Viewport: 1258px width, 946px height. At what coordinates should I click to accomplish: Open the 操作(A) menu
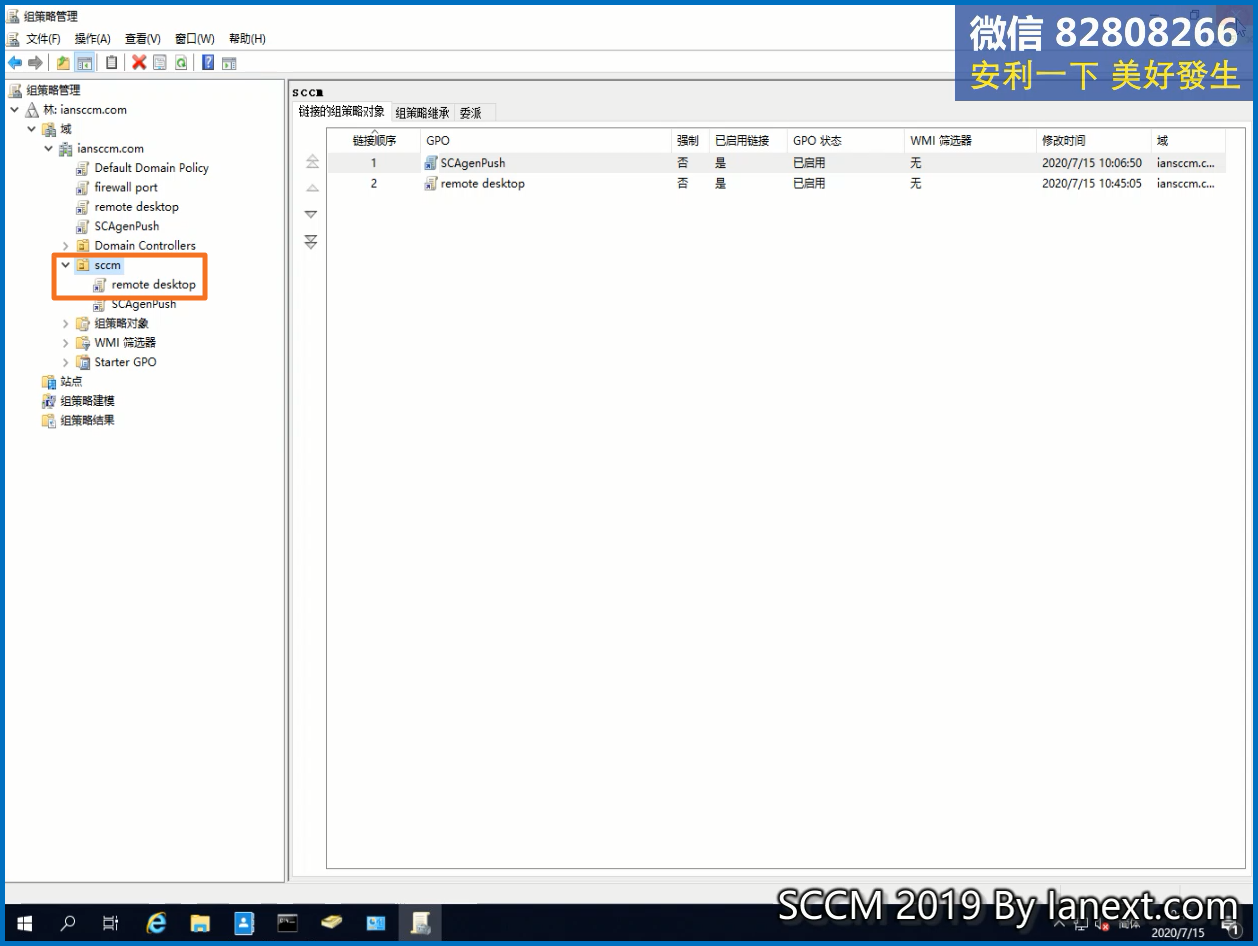click(x=92, y=39)
